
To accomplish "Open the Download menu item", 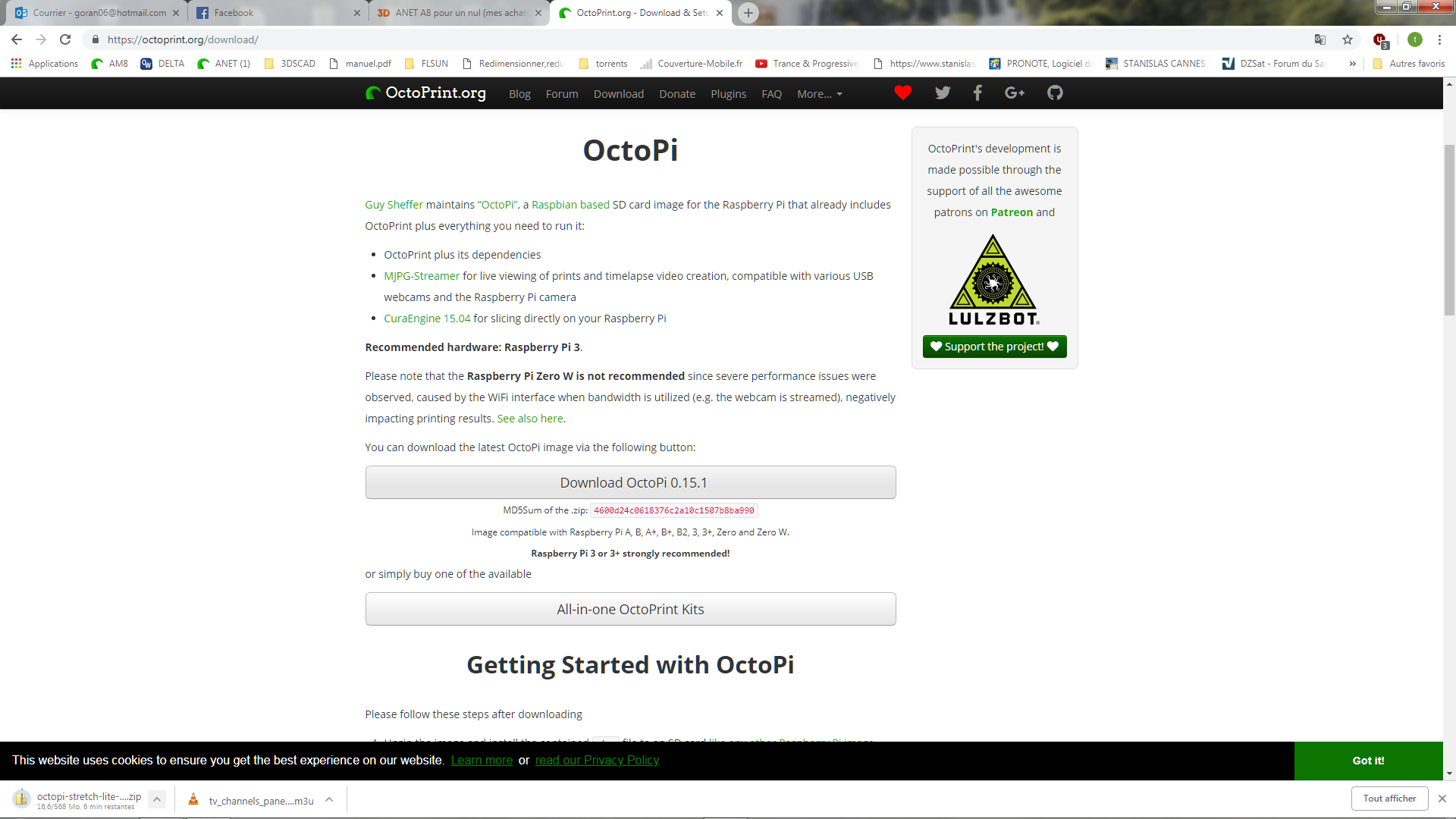I will click(x=619, y=94).
